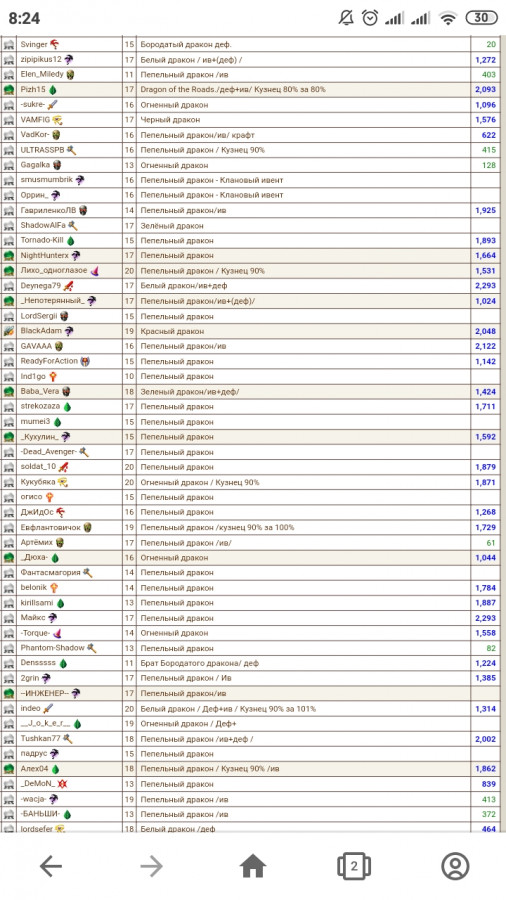The height and width of the screenshot is (900, 506).
Task: Open player profile Фантасмагория
Action: click(50, 572)
